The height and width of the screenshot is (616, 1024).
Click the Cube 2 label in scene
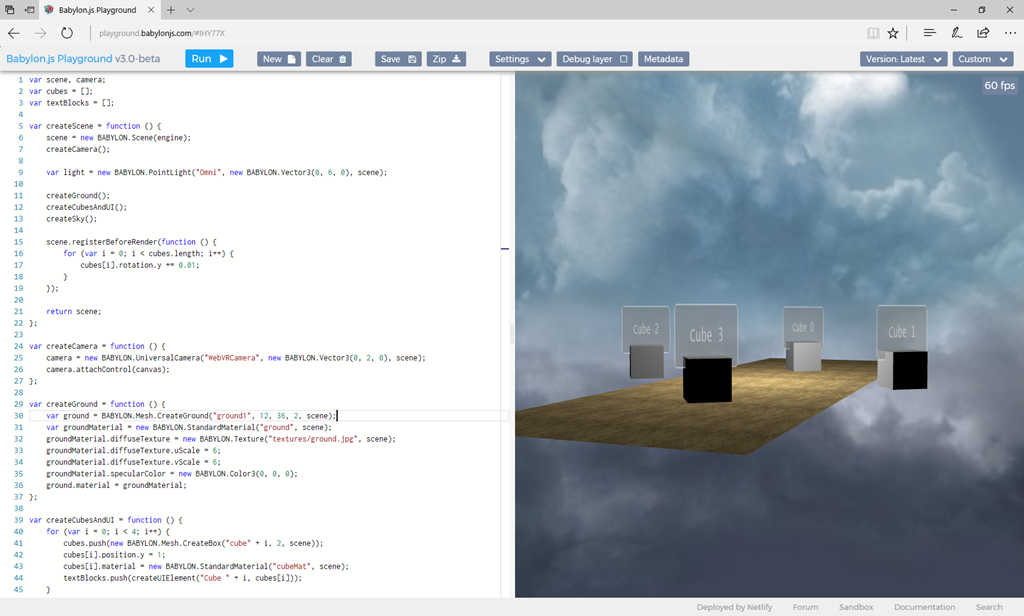pyautogui.click(x=646, y=329)
